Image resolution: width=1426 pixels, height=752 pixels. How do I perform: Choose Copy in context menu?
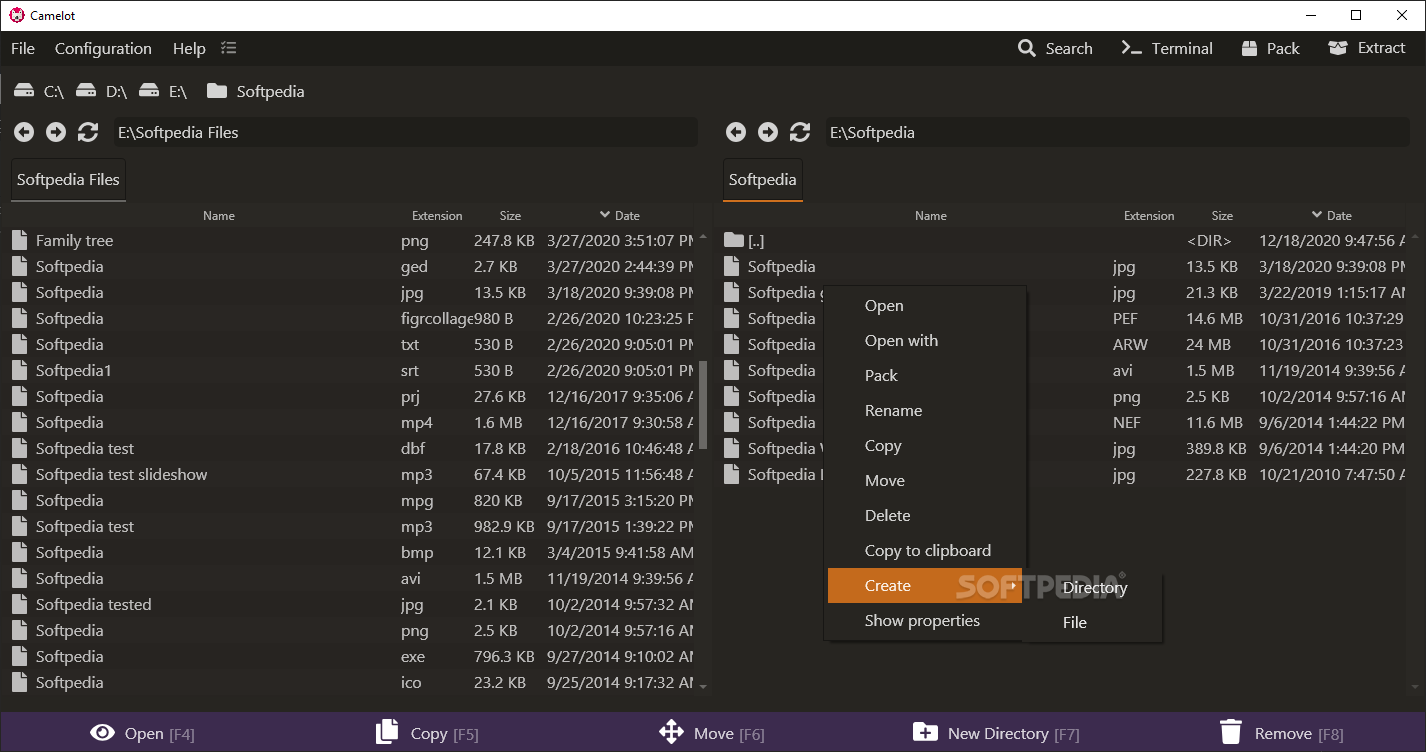925,446
